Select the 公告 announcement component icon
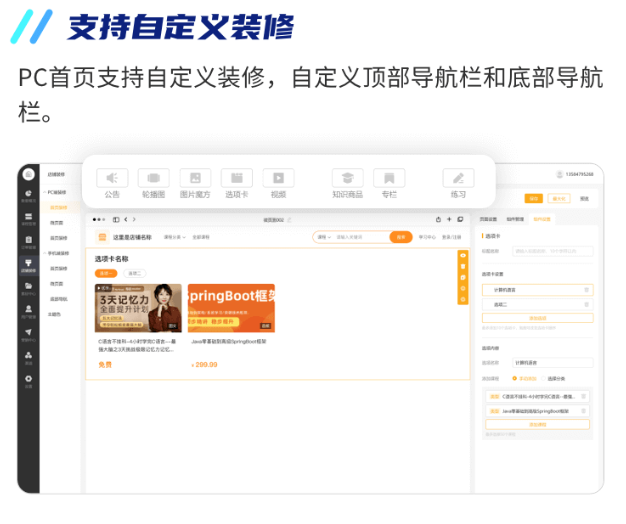The image size is (626, 524). [112, 178]
